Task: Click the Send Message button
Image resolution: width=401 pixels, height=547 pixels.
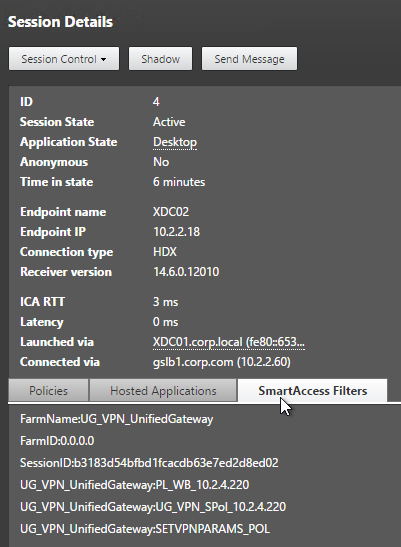Action: [249, 59]
